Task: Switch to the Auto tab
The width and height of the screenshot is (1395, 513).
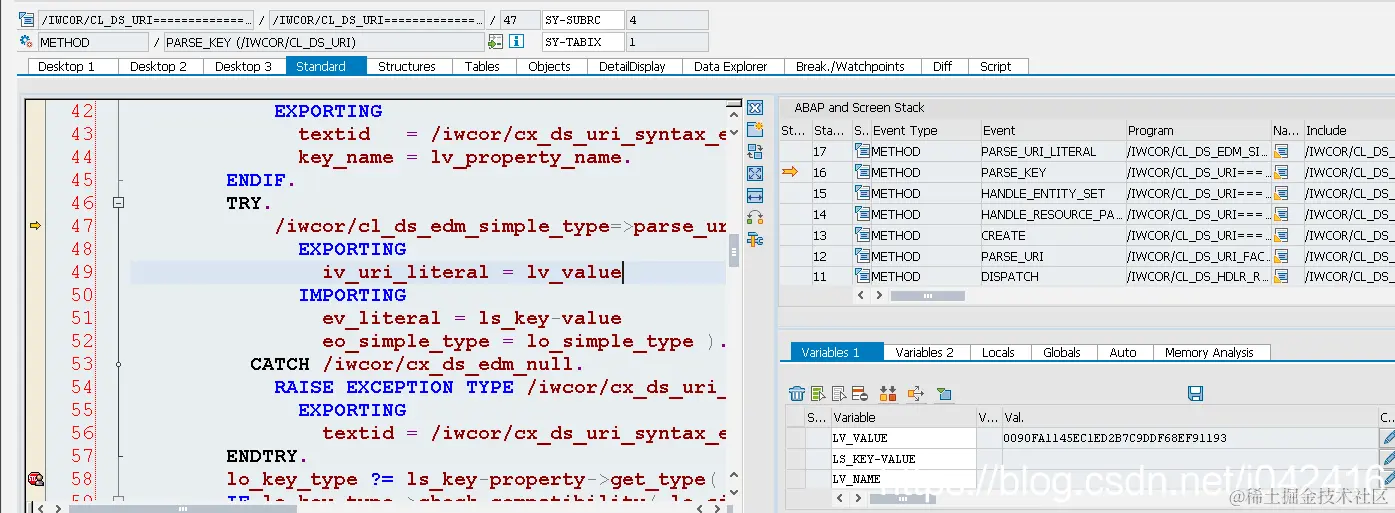Action: pos(1123,353)
